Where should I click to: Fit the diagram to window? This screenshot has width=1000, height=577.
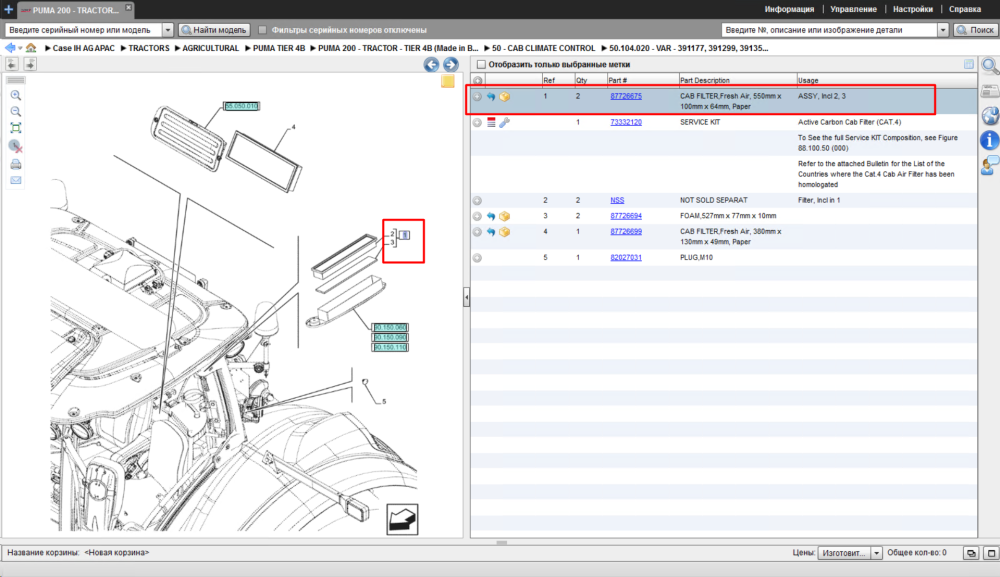[16, 128]
